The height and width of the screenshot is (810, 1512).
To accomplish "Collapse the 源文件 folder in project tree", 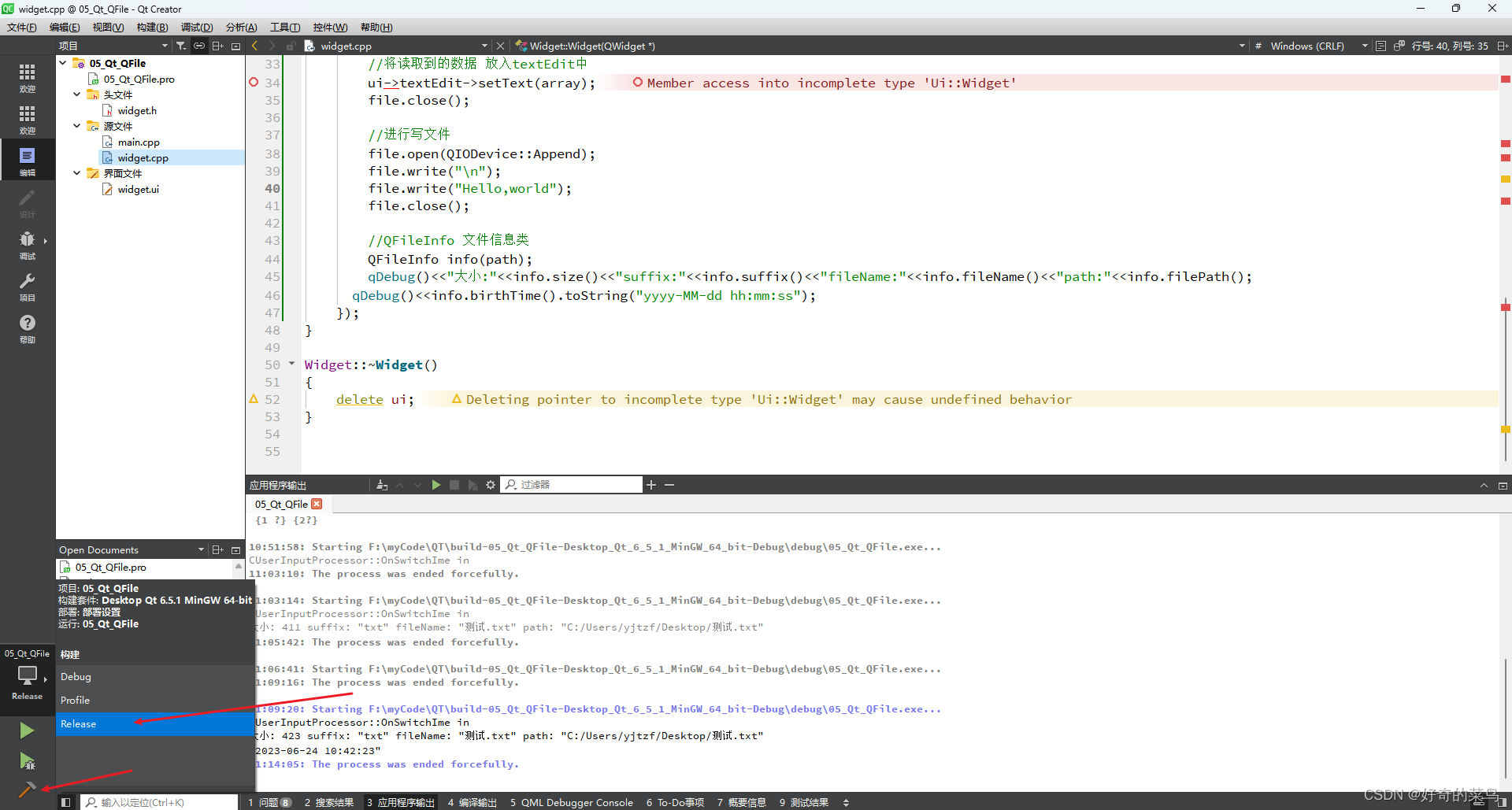I will coord(76,125).
